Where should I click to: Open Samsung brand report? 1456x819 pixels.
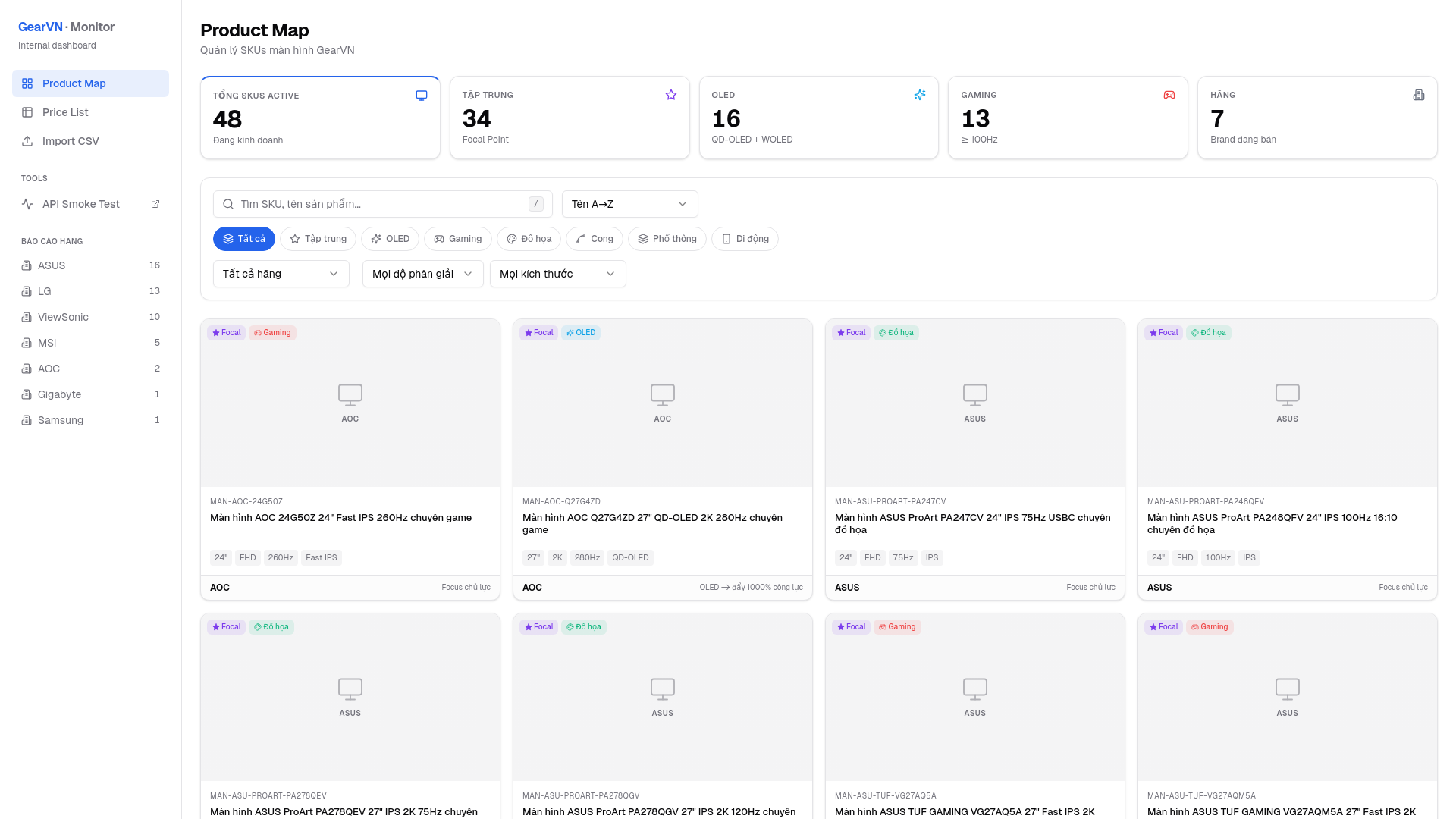(90, 420)
